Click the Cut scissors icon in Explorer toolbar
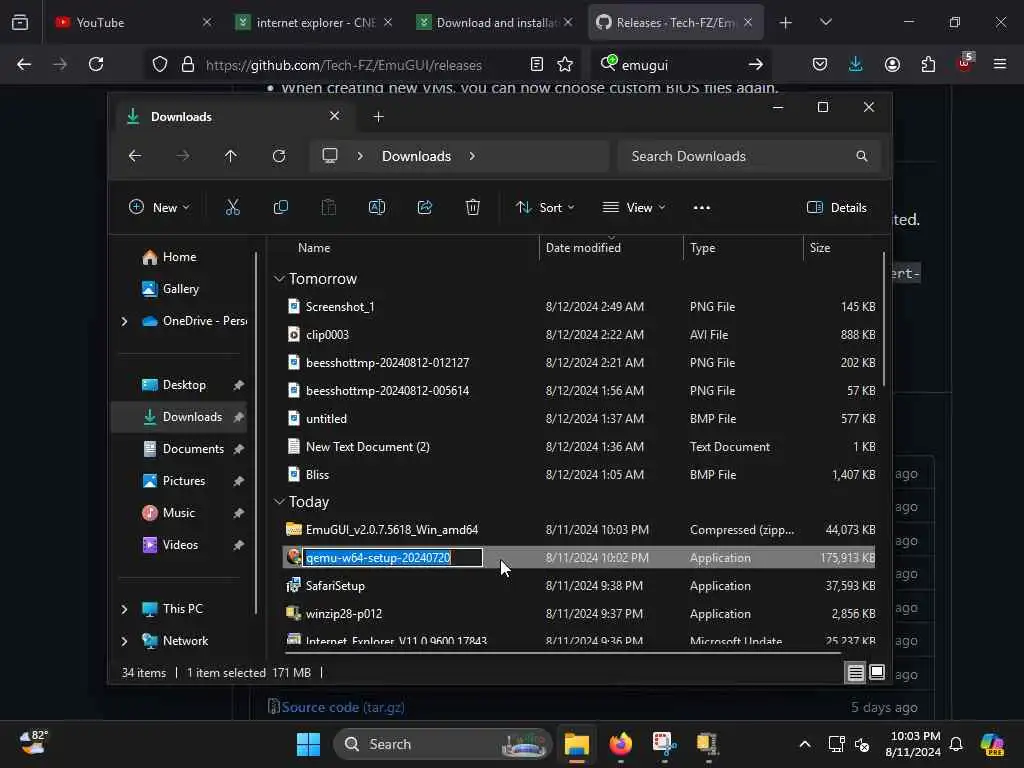The height and width of the screenshot is (768, 1024). pyautogui.click(x=232, y=208)
